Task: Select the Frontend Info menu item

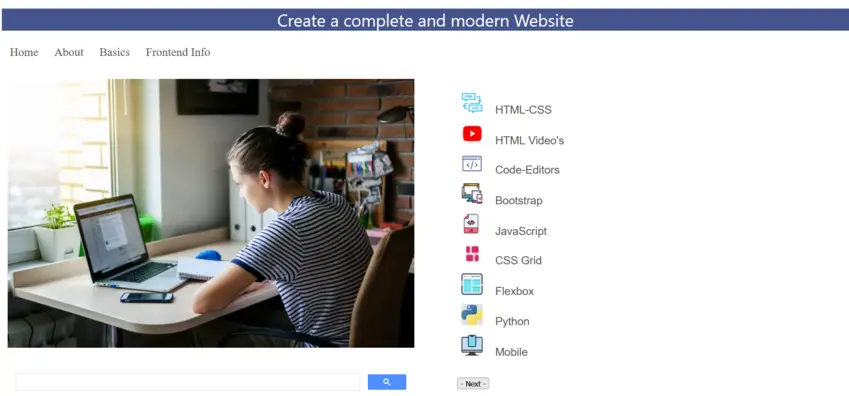Action: click(178, 53)
